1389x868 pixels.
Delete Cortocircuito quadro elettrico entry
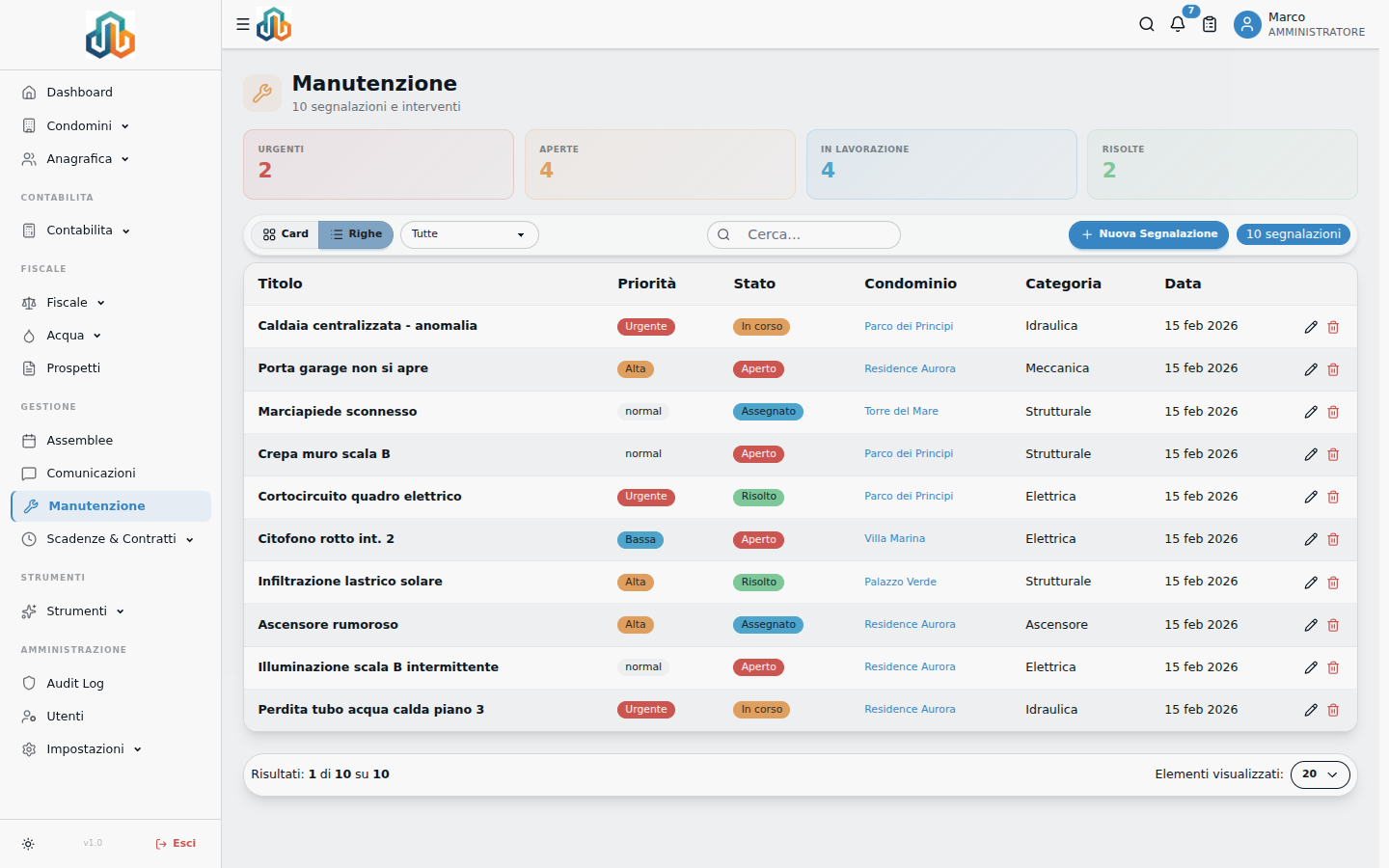click(x=1333, y=497)
